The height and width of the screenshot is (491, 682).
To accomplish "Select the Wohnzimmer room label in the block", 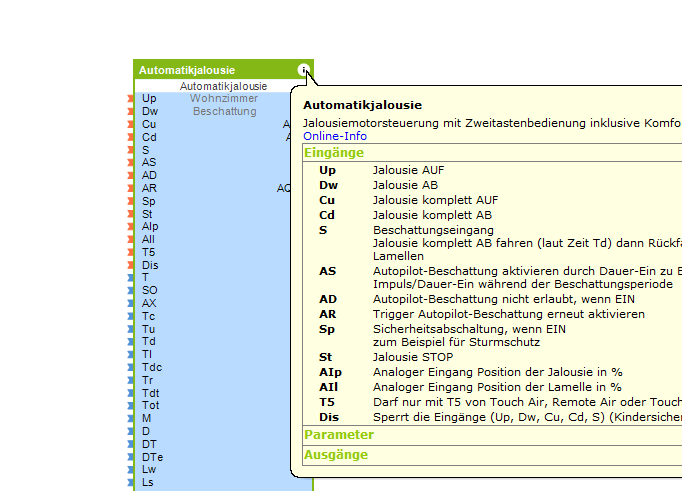I will pyautogui.click(x=224, y=98).
